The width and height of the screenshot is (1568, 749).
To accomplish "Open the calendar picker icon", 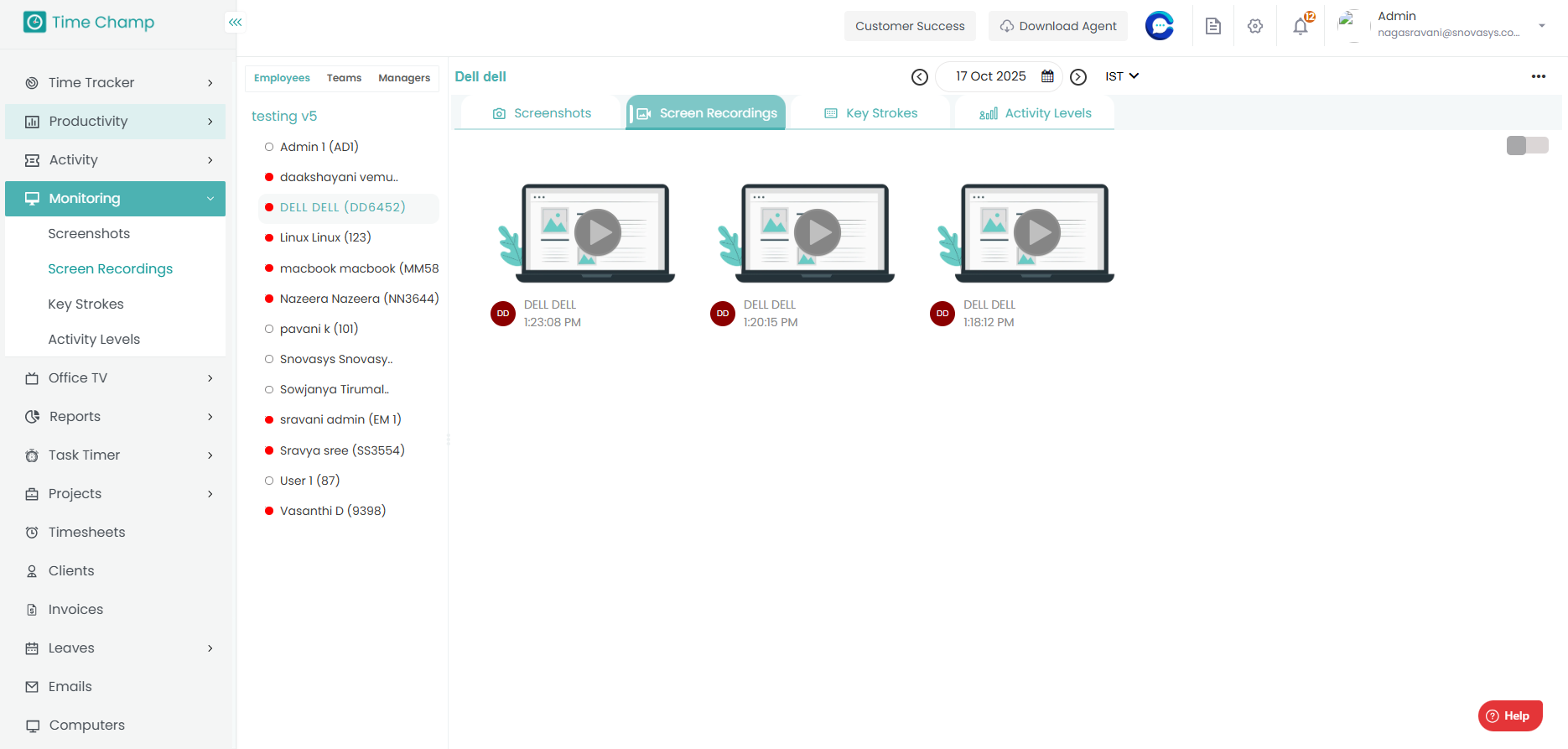I will 1047,76.
